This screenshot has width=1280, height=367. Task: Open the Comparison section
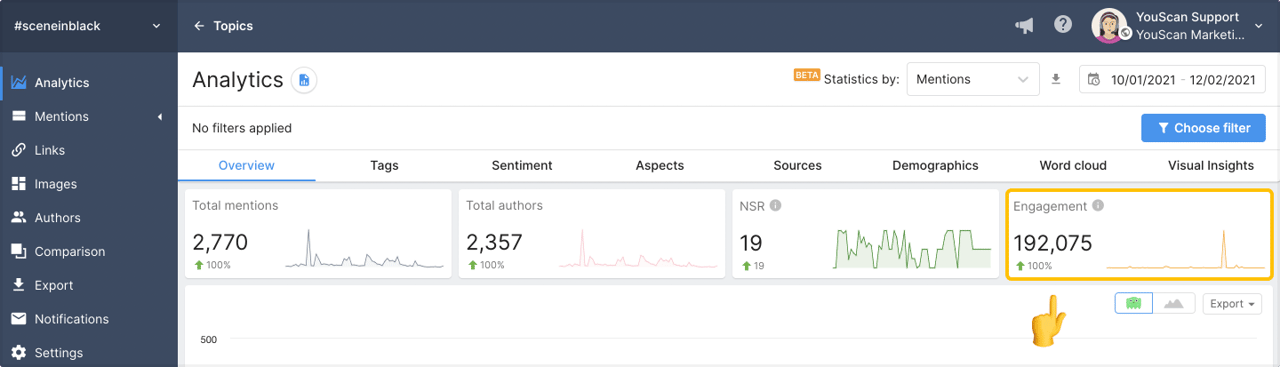click(88, 252)
